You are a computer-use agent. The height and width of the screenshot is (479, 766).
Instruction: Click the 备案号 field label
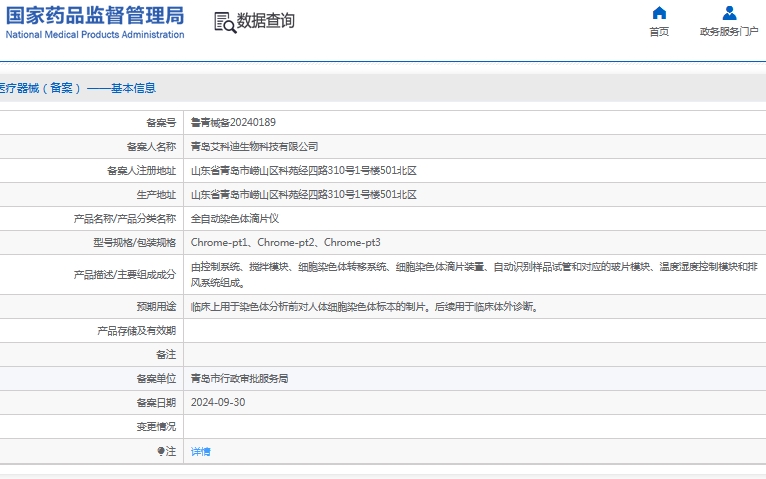click(161, 123)
